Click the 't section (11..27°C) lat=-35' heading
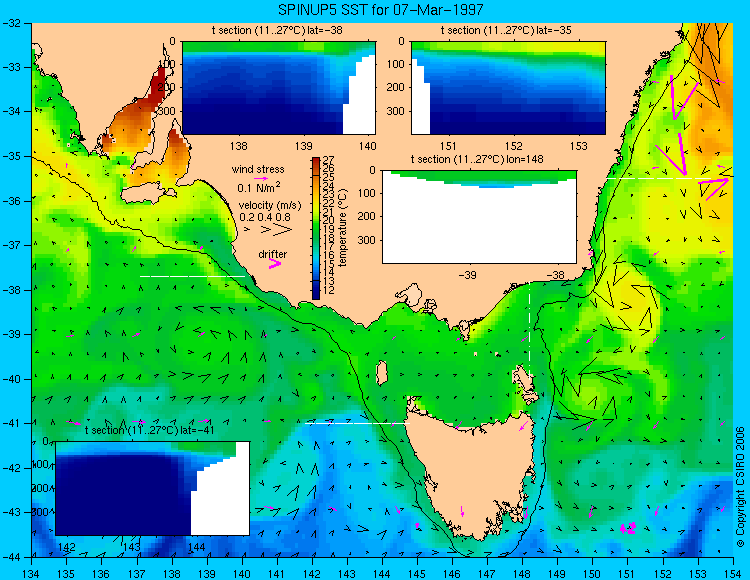This screenshot has width=750, height=580. pyautogui.click(x=506, y=30)
